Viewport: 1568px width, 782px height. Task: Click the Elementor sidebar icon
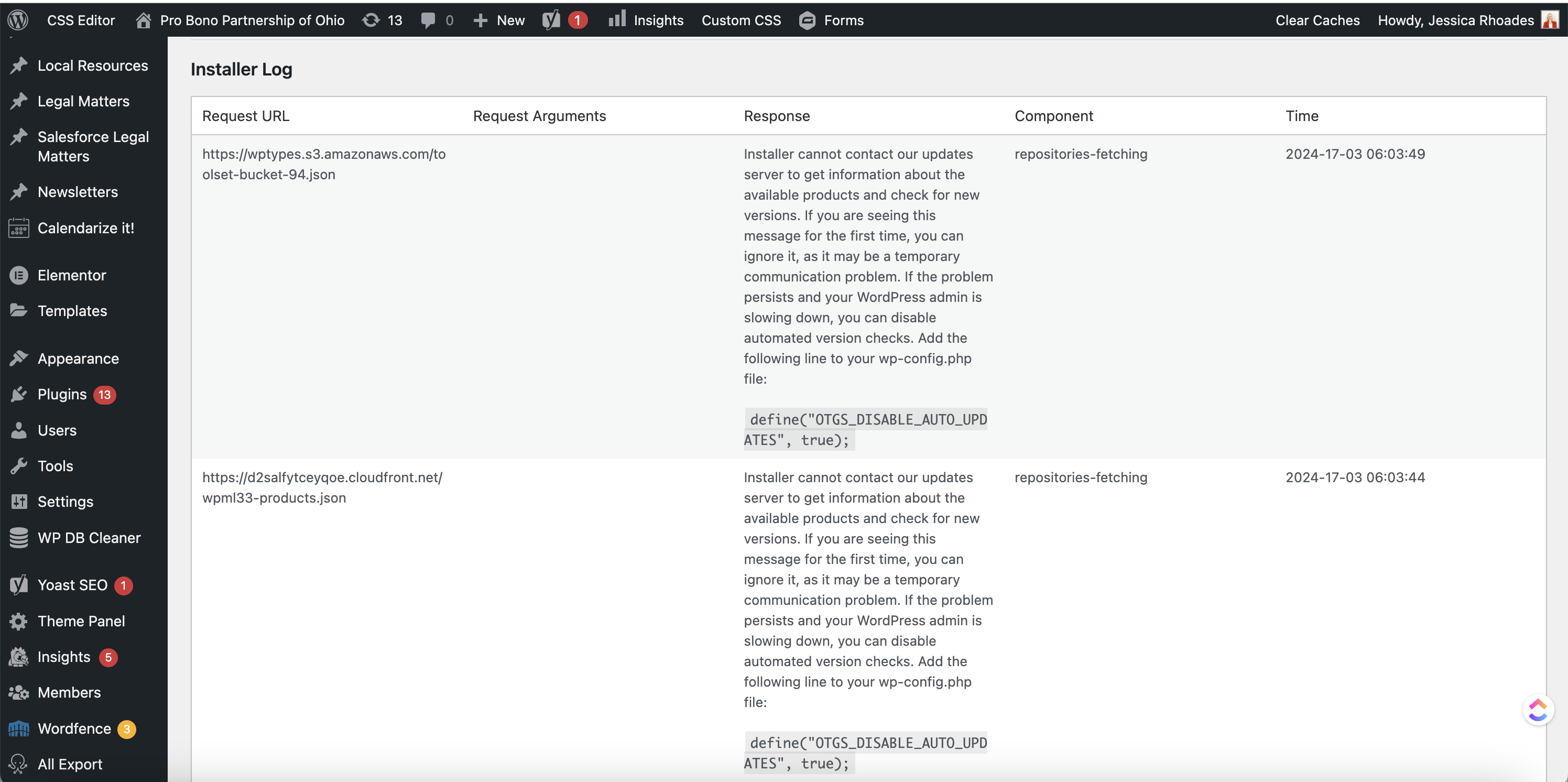(x=19, y=275)
